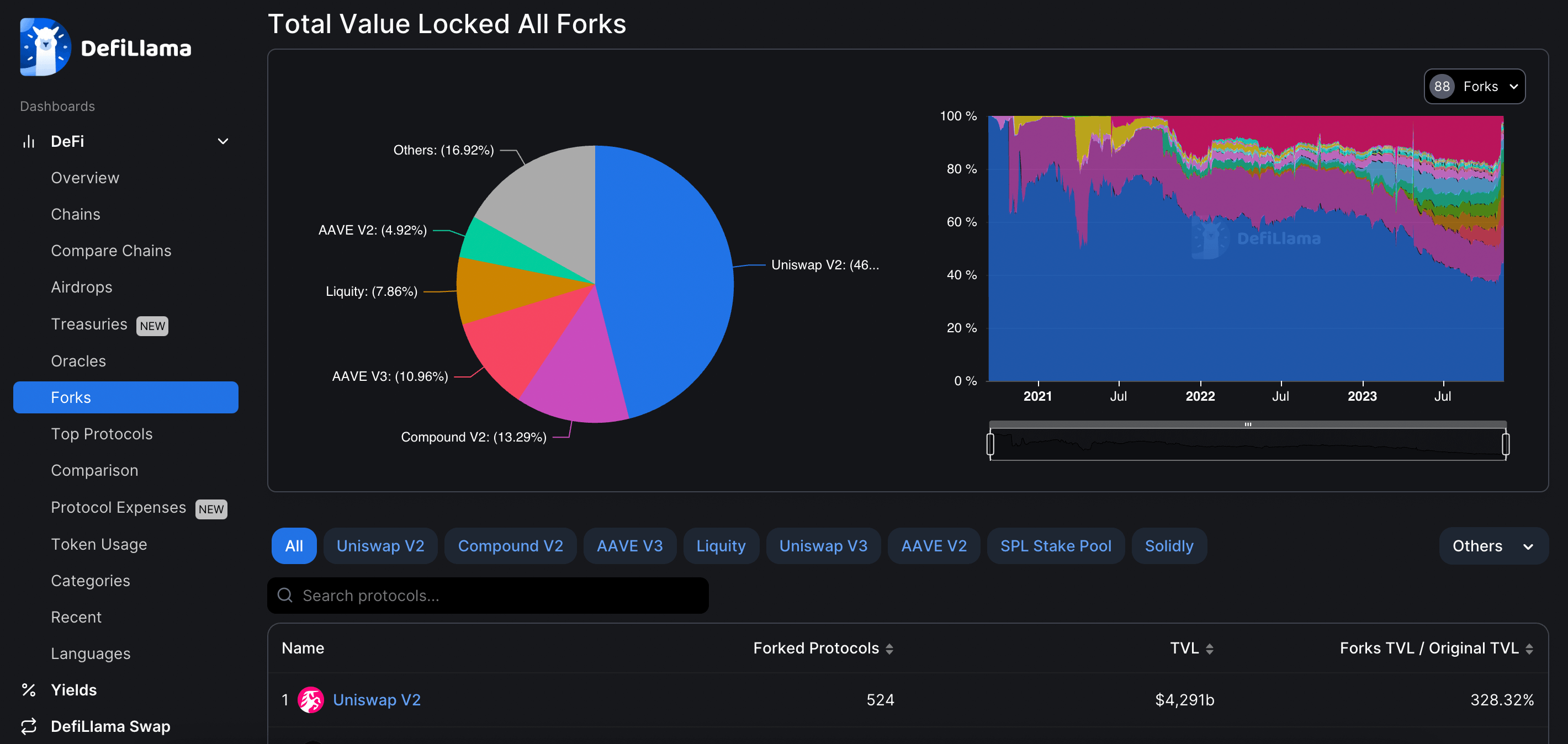Sort by TVL column arrows icon
Viewport: 1568px width, 744px height.
coord(1210,649)
